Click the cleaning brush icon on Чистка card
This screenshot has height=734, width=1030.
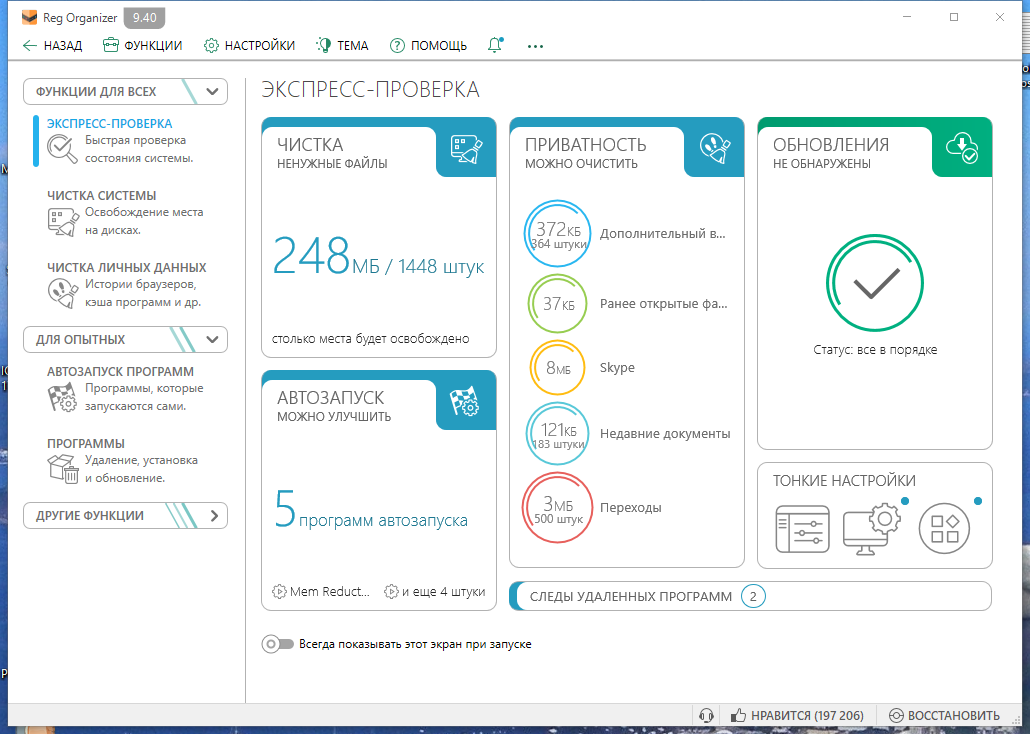point(466,150)
